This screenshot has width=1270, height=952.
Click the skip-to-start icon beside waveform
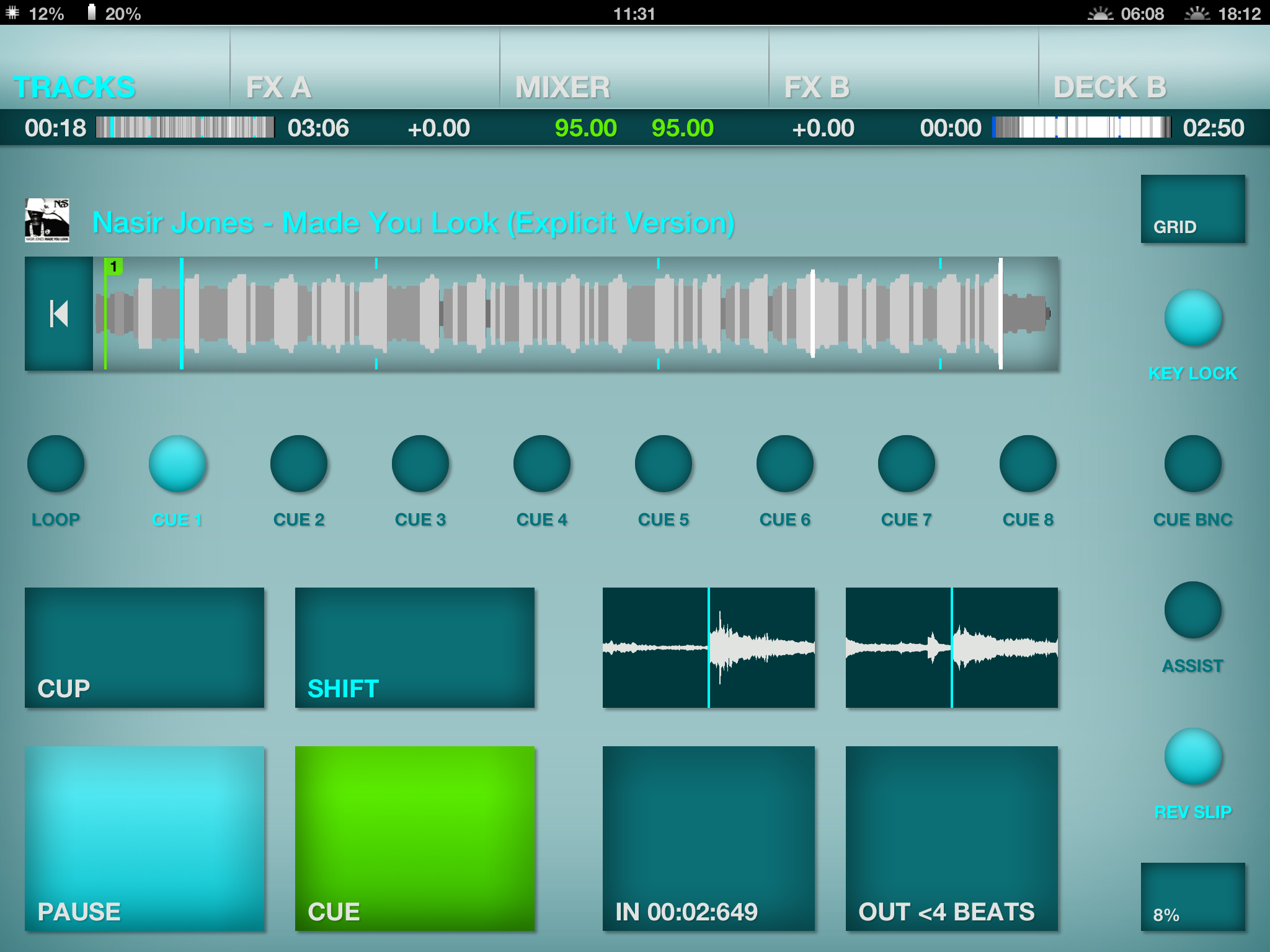(59, 314)
